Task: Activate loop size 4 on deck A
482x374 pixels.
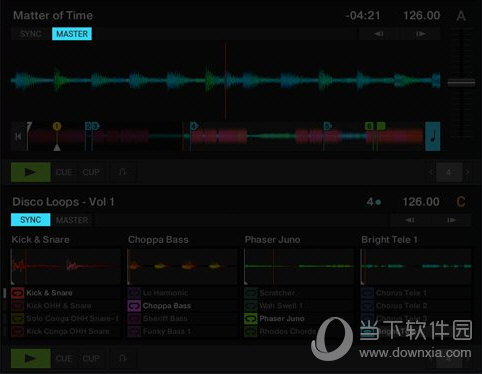Action: (449, 172)
